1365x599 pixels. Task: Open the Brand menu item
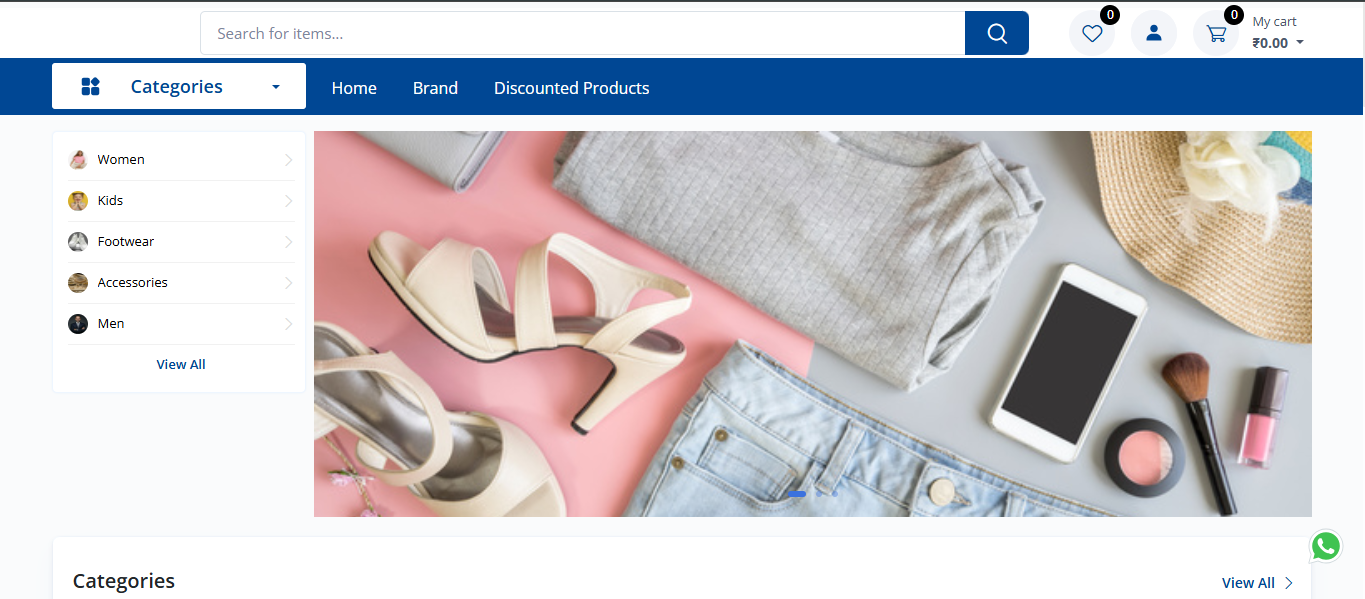pyautogui.click(x=435, y=88)
